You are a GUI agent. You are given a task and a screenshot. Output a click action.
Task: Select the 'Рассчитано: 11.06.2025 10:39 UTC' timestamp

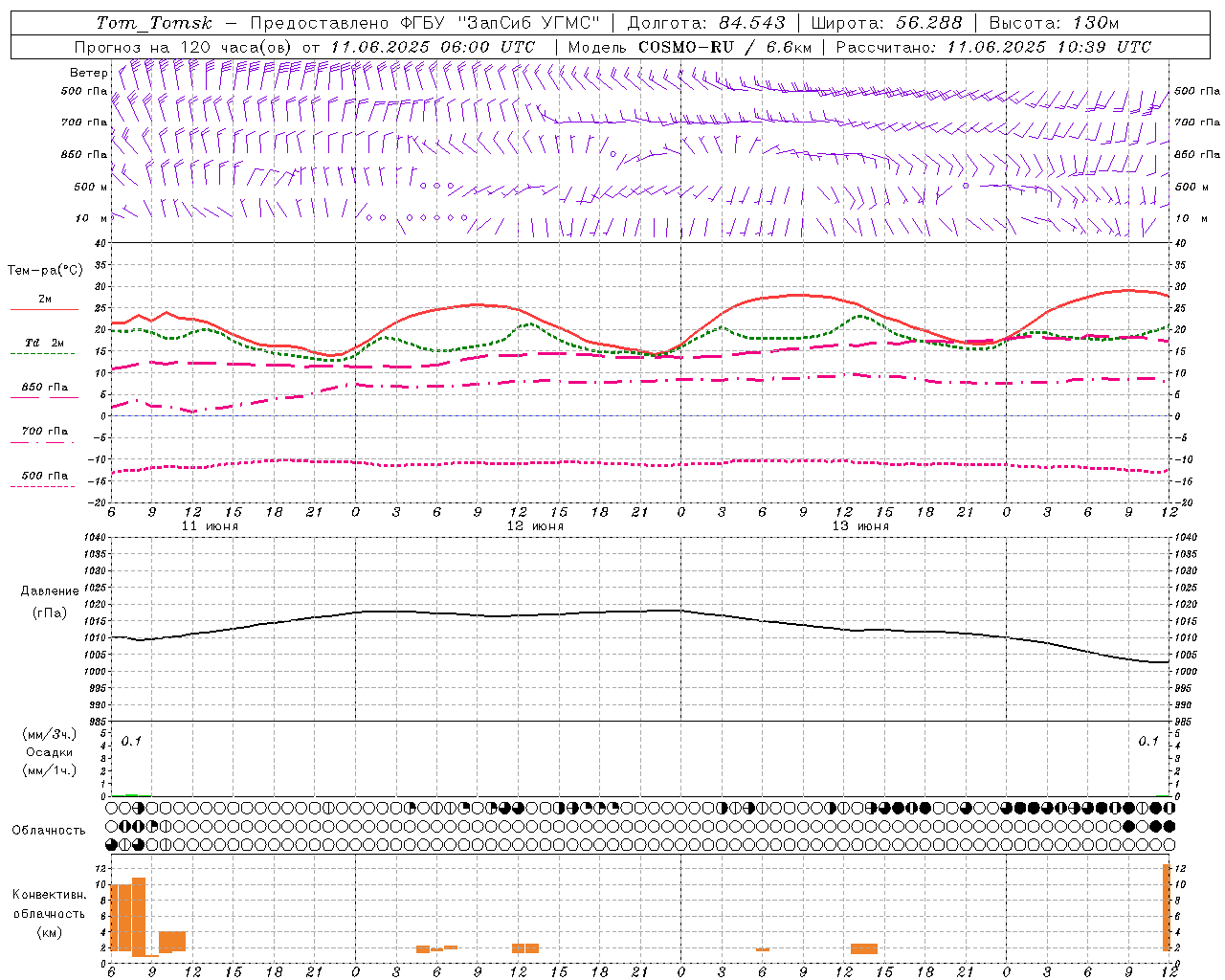(993, 47)
